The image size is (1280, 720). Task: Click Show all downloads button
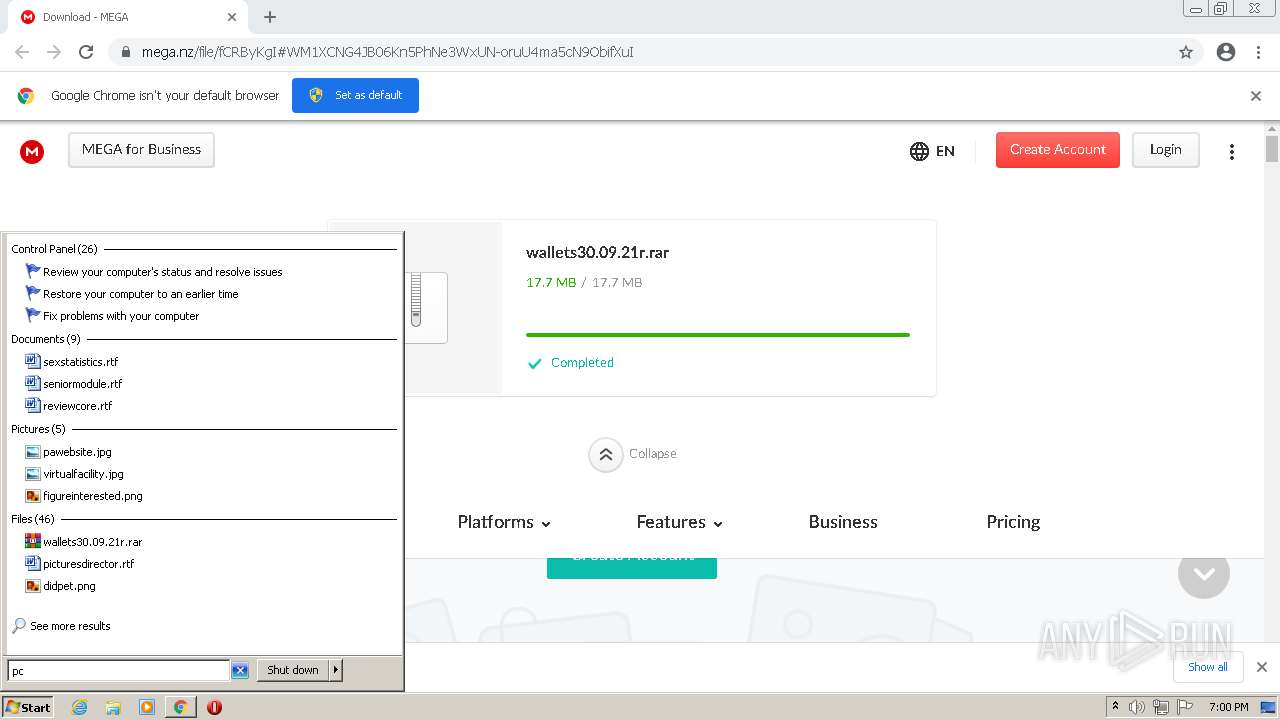point(1208,667)
